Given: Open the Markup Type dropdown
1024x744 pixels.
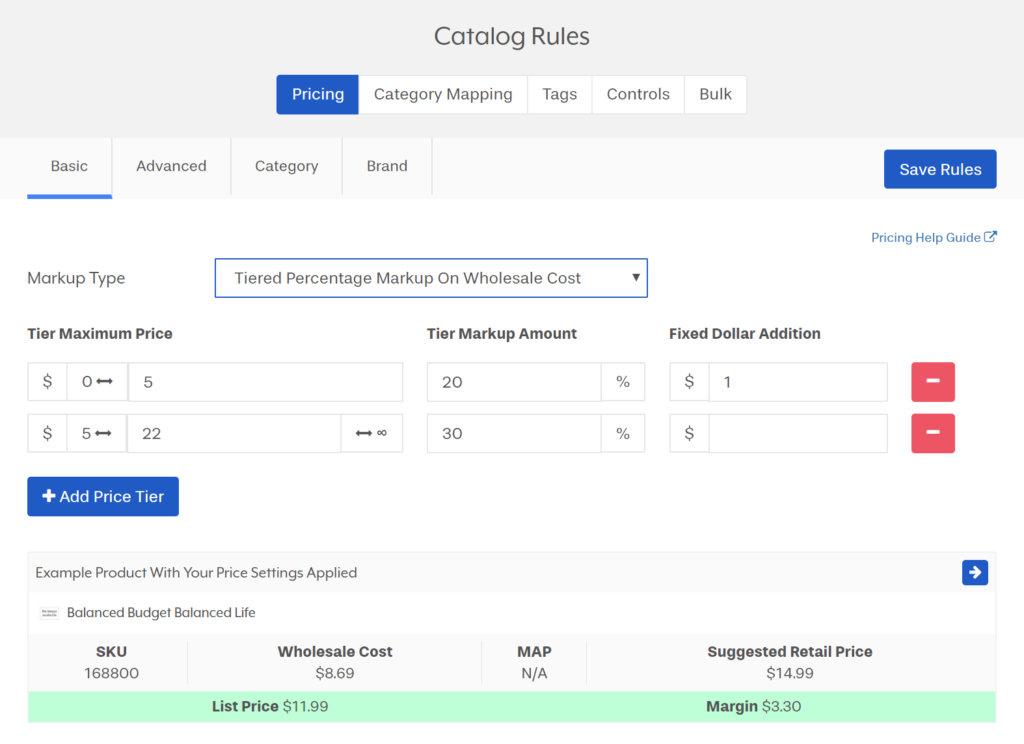Looking at the screenshot, I should point(431,278).
